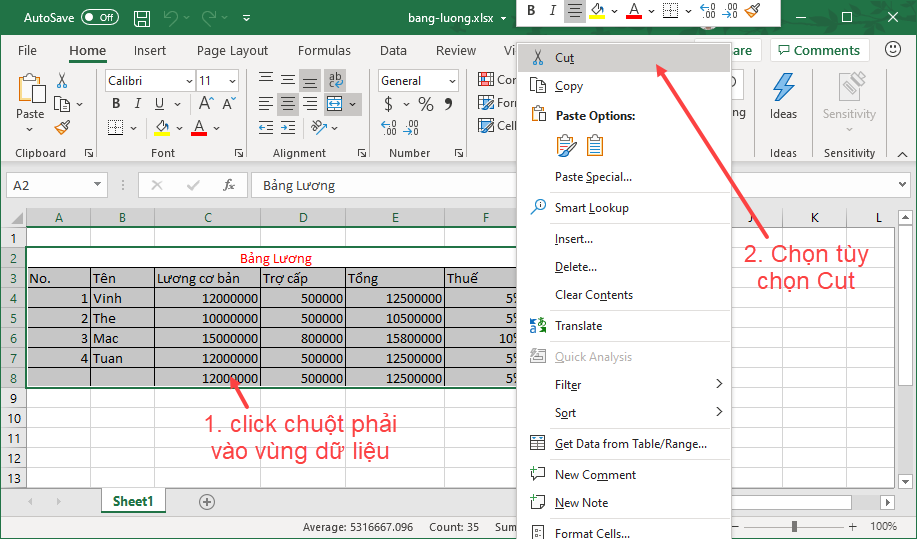Switch to Insert ribbon tab
The height and width of the screenshot is (539, 917).
click(x=150, y=51)
